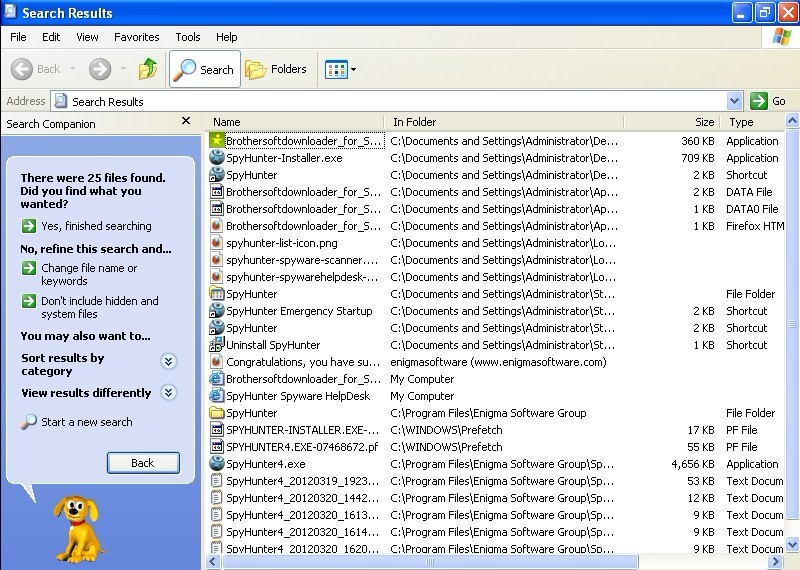Select the spyhunter-list-icon.png file icon
Viewport: 800px width, 570px height.
pos(217,243)
